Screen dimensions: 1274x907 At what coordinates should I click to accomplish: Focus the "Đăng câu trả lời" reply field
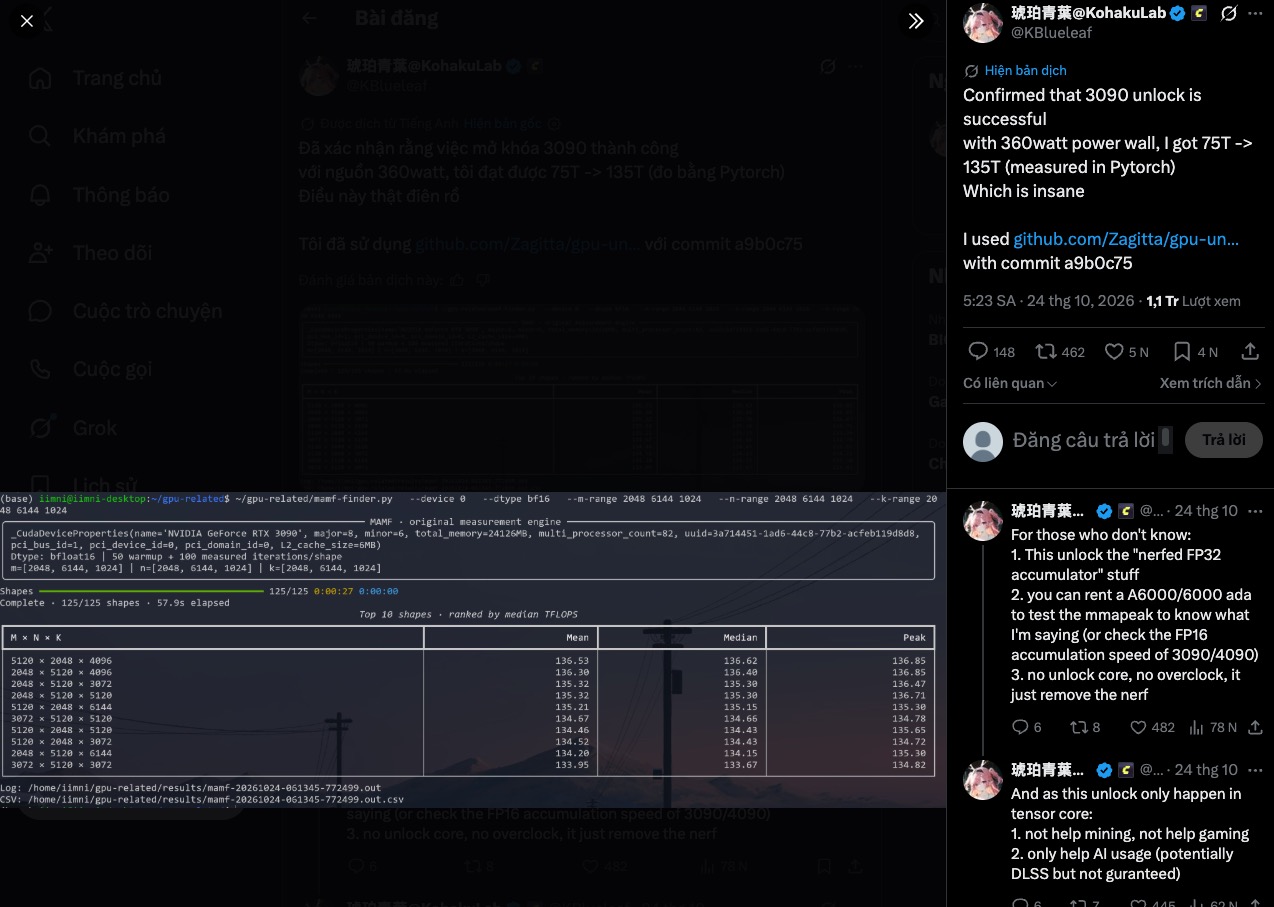click(x=1084, y=440)
